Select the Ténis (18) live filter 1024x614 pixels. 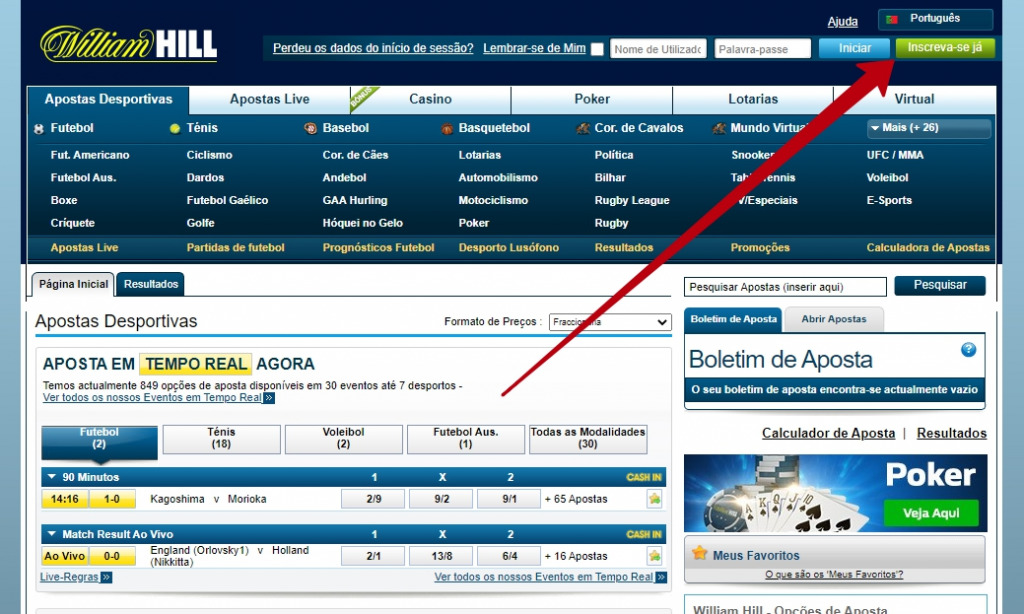pos(221,439)
